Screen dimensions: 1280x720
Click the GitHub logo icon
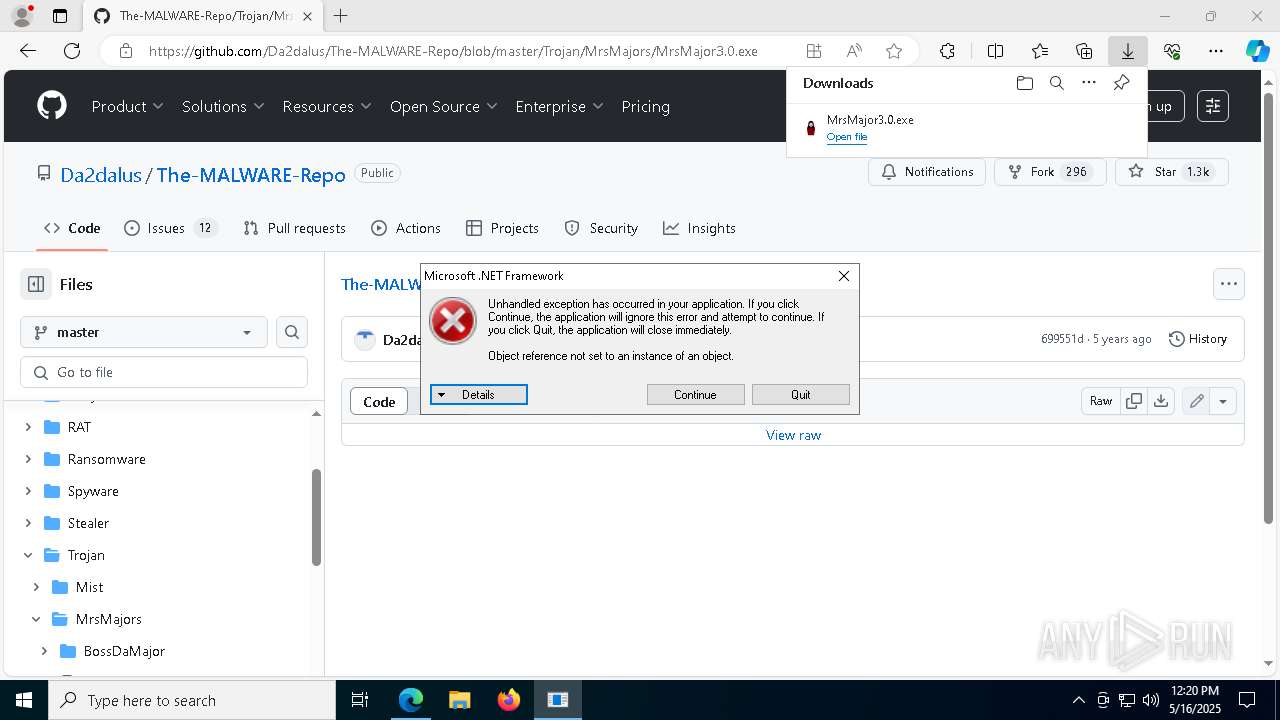52,106
